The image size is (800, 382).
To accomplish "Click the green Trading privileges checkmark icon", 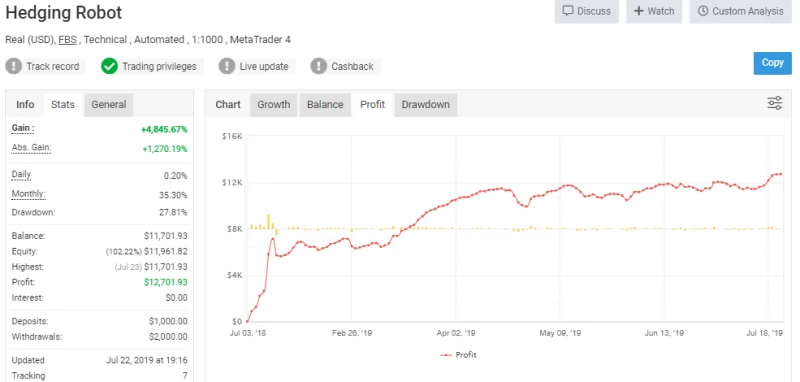I will [109, 66].
